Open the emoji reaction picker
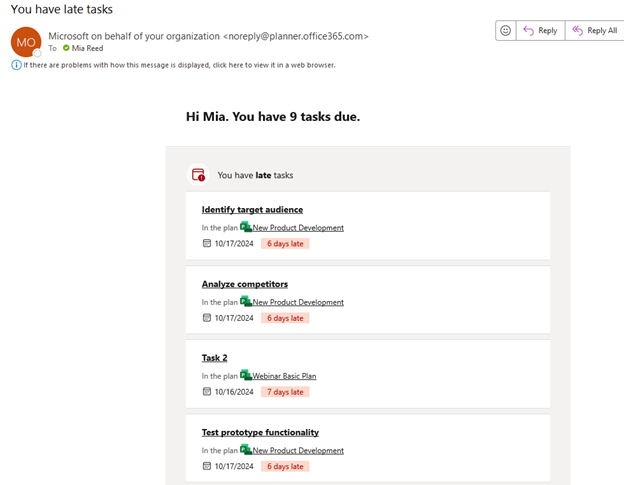 [505, 31]
